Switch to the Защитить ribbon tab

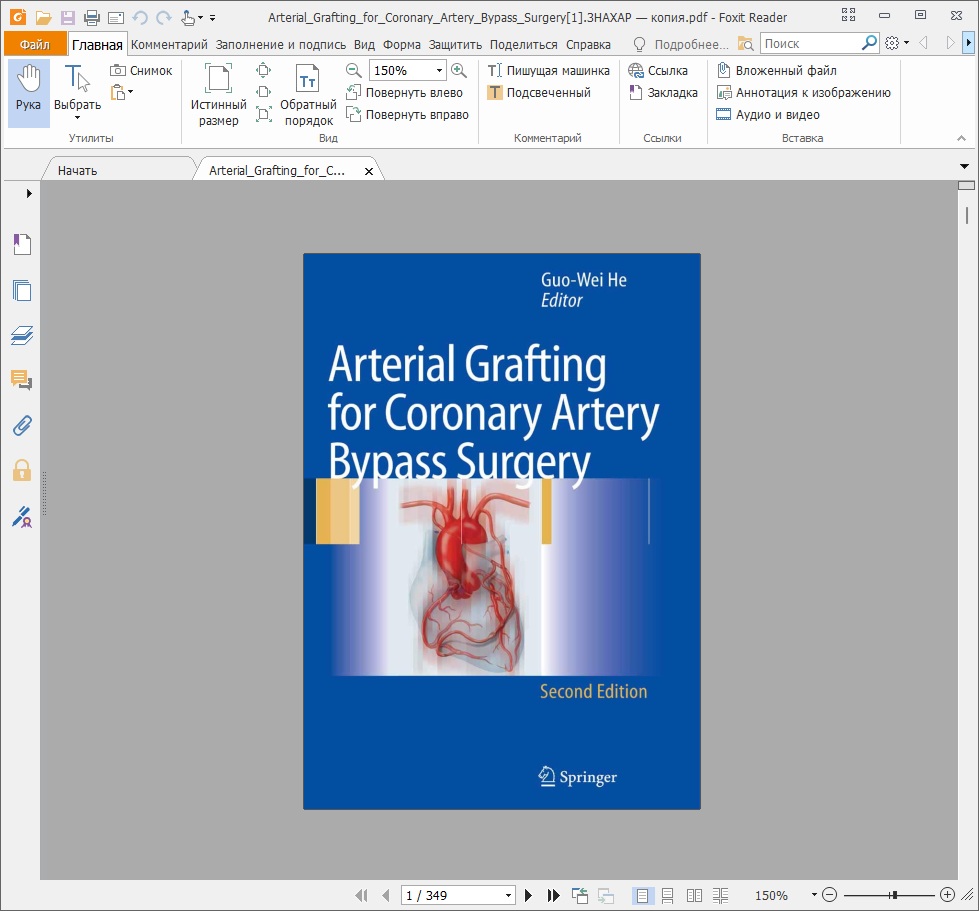tap(455, 44)
